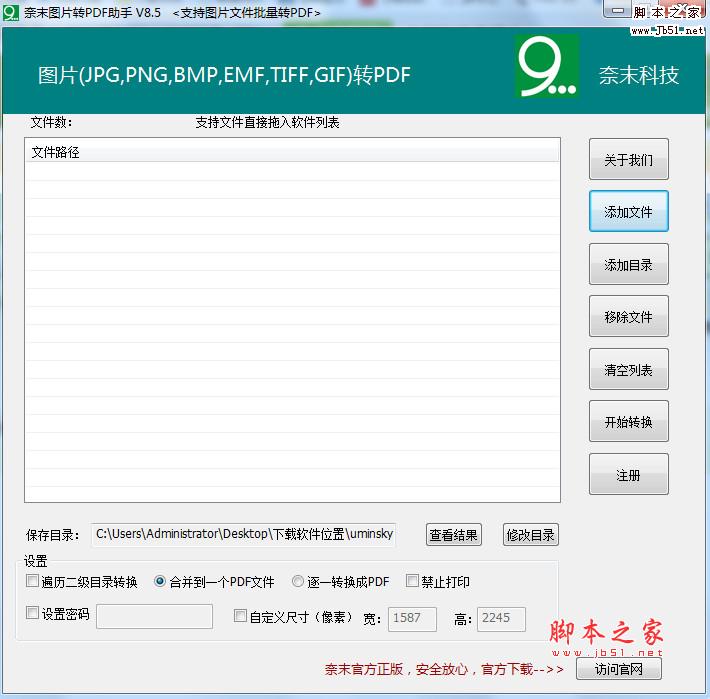Click the 查看结果 button
The image size is (710, 699).
click(453, 535)
